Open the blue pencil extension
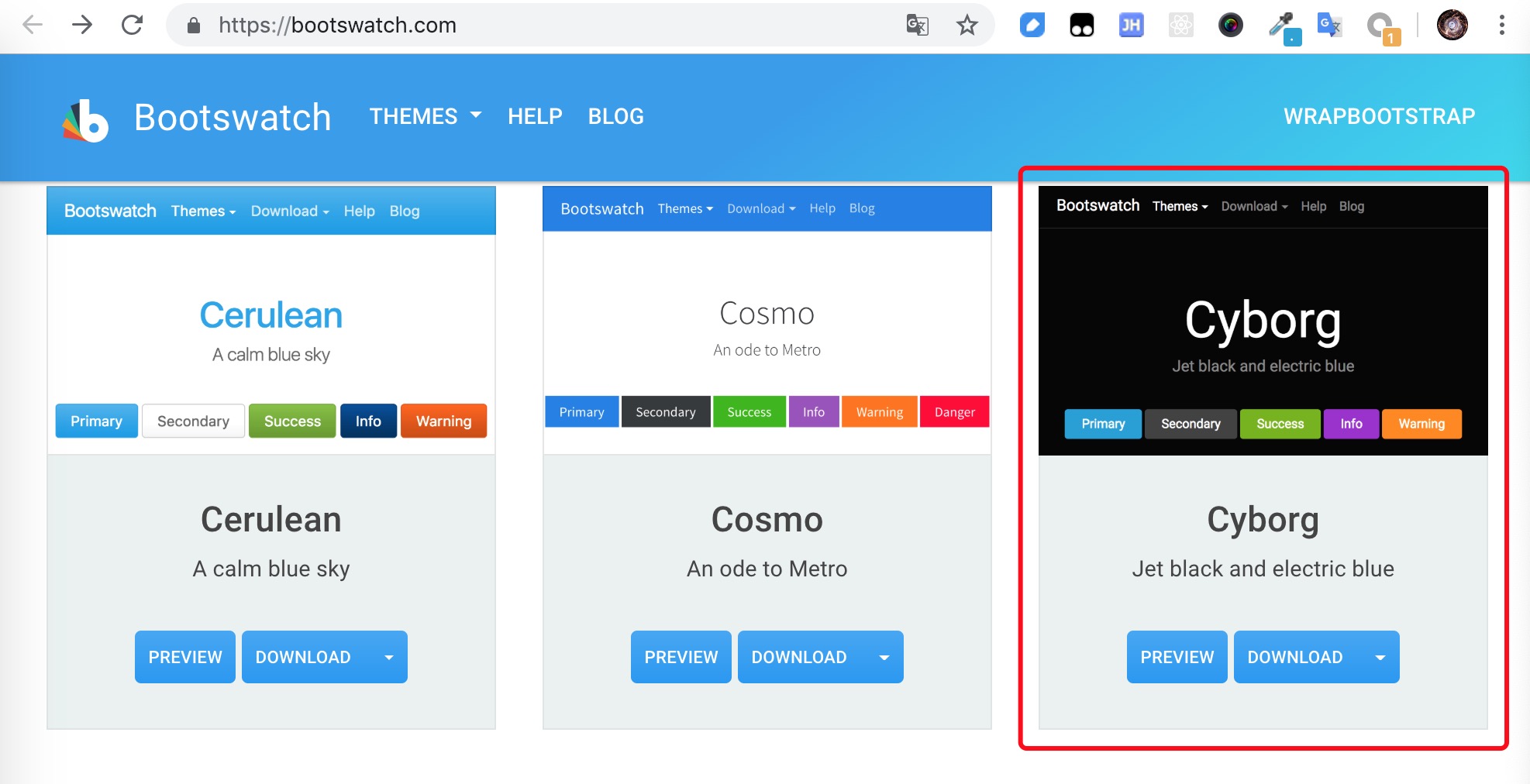Image resolution: width=1530 pixels, height=784 pixels. click(x=1032, y=26)
